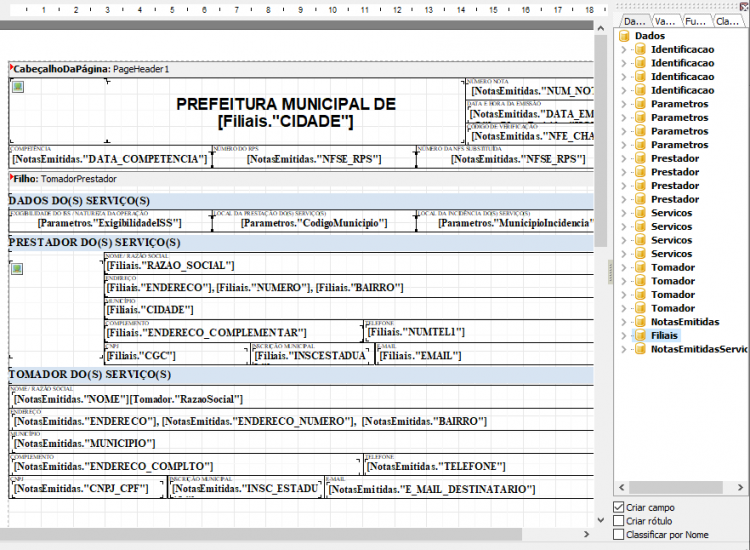
Task: Select the PREFEITURA MUNICIPAL DE title text
Action: tap(286, 104)
